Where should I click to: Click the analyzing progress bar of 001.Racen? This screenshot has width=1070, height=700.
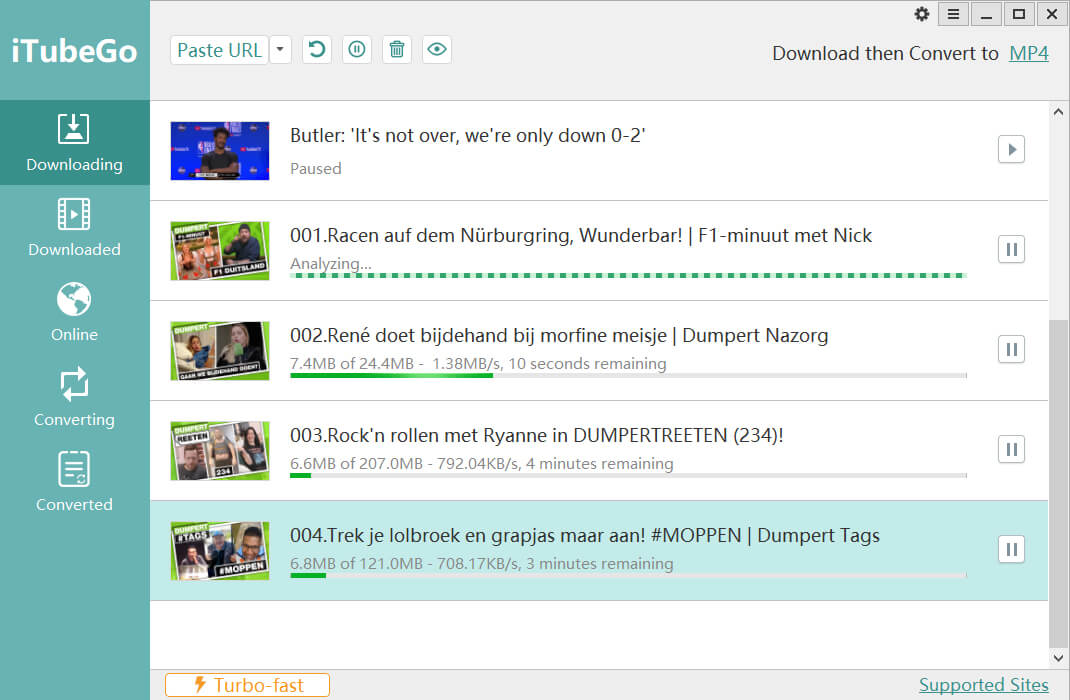pyautogui.click(x=628, y=276)
